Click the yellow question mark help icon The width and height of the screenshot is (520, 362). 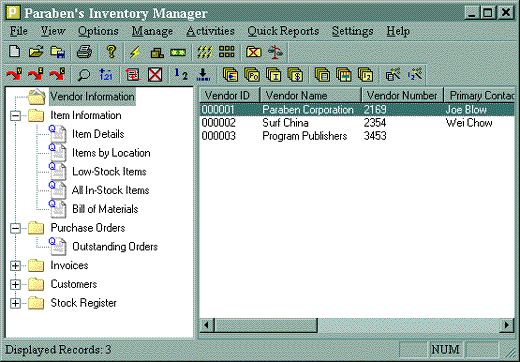(x=111, y=52)
